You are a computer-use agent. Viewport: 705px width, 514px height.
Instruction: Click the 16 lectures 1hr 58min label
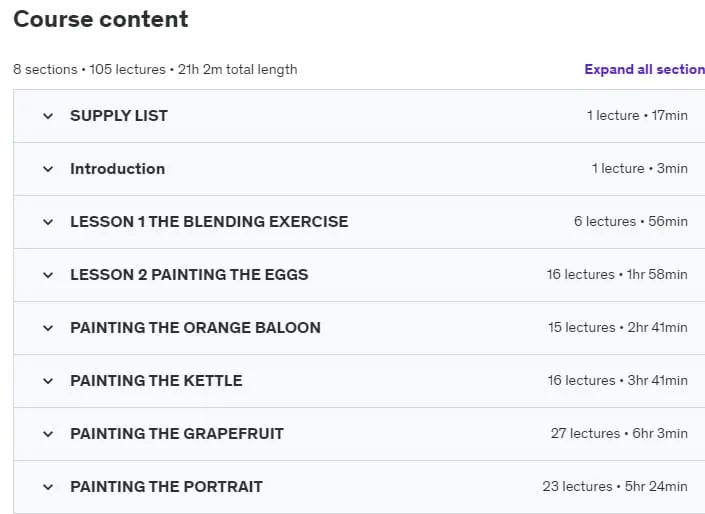[x=617, y=274]
